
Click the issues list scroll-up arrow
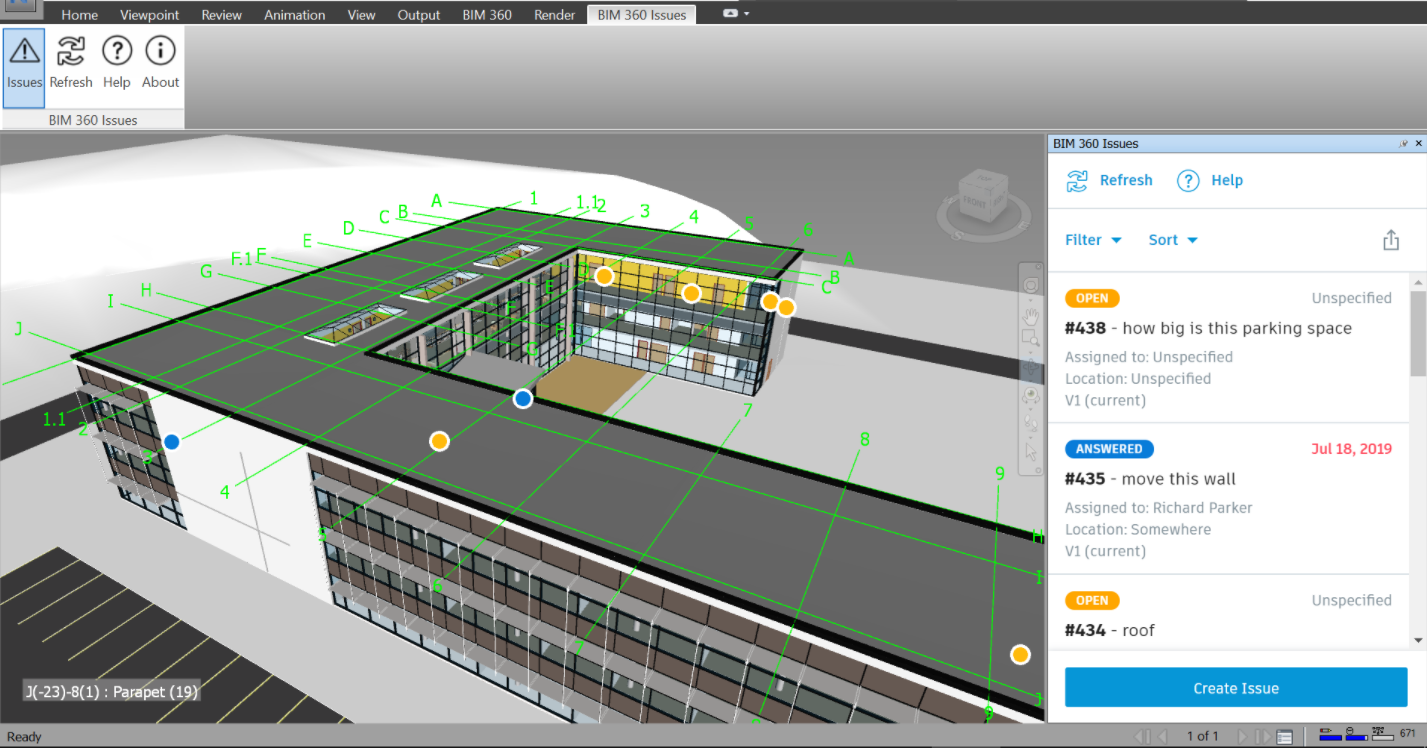1418,283
